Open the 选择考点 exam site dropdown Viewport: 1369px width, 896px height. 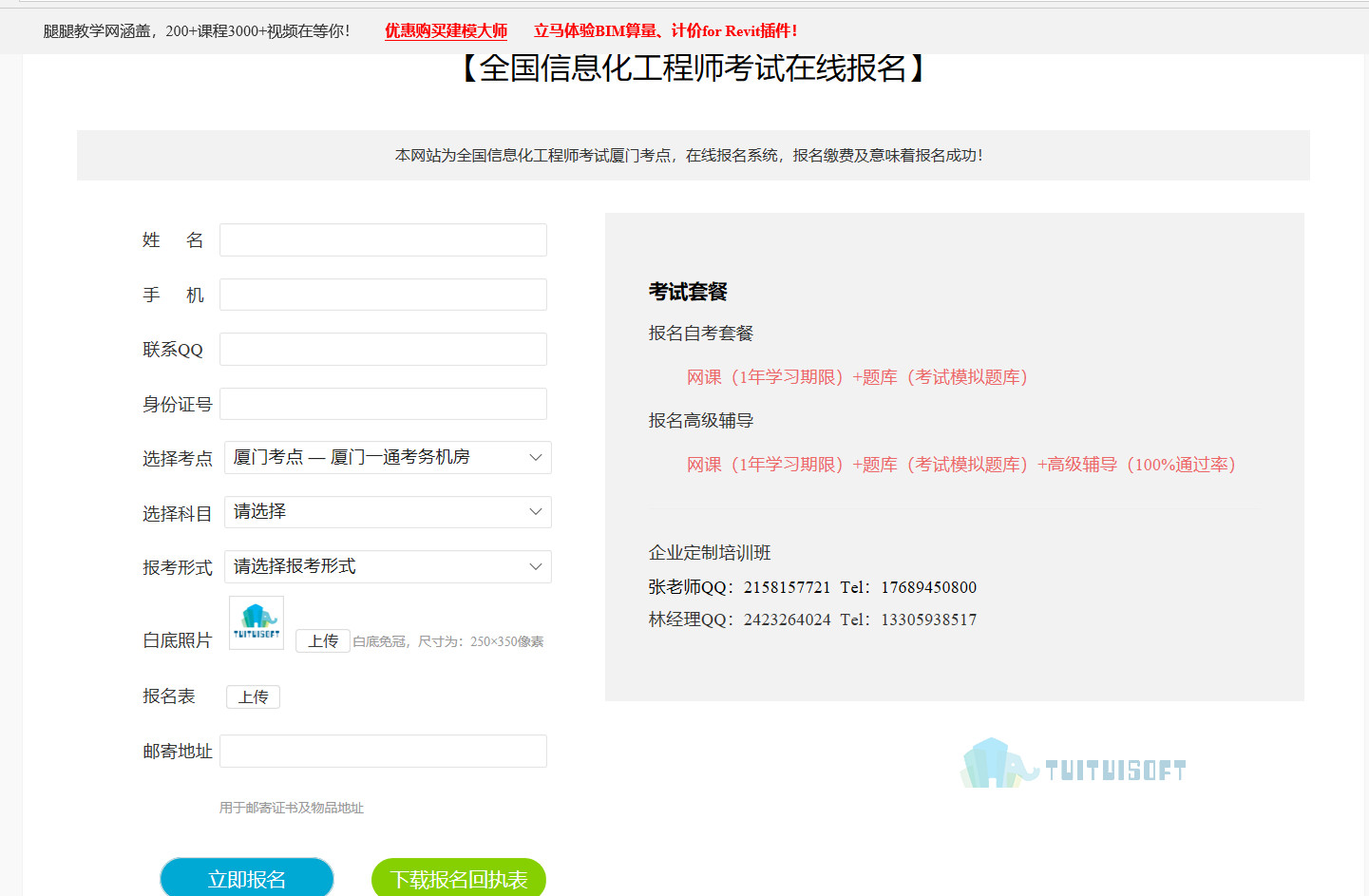[388, 457]
